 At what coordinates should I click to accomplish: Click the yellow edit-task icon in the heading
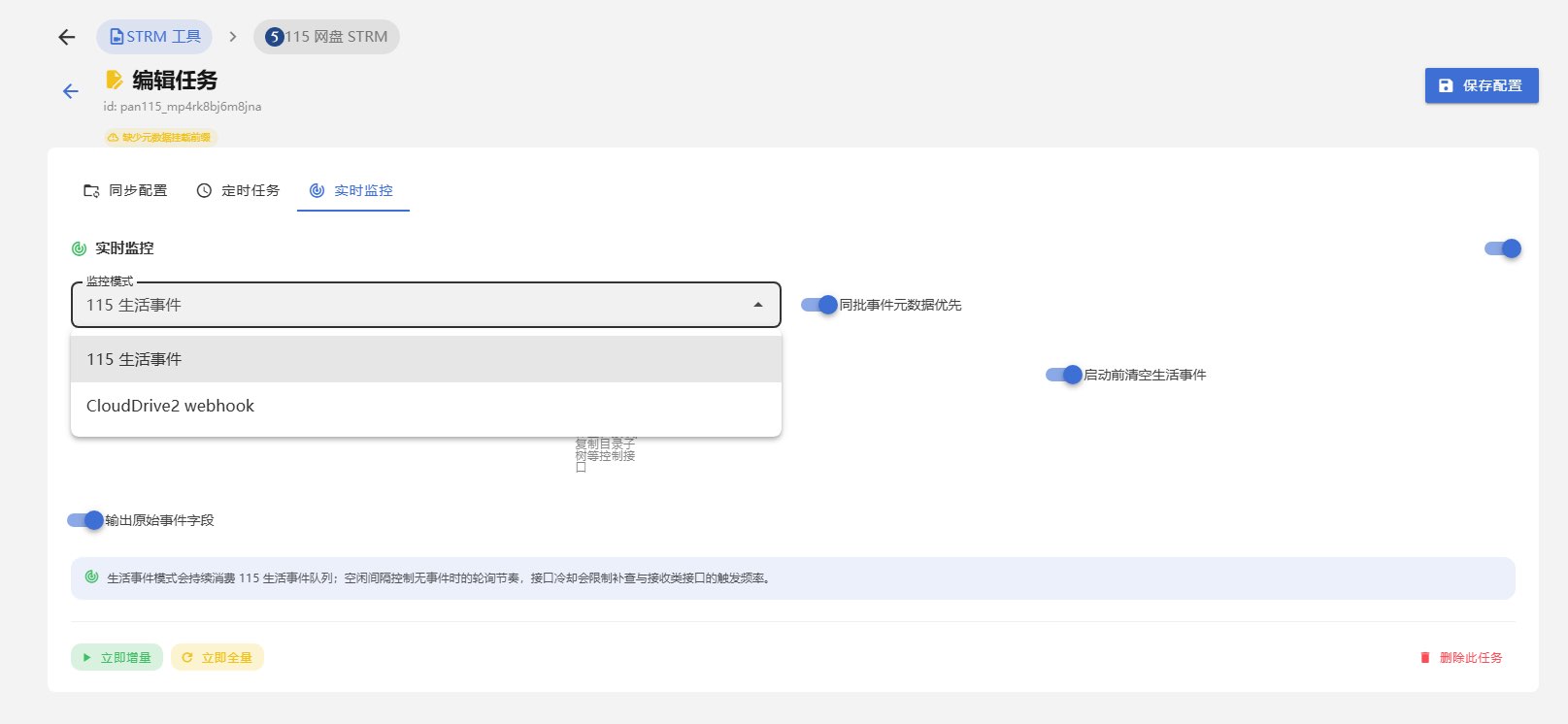click(x=115, y=80)
